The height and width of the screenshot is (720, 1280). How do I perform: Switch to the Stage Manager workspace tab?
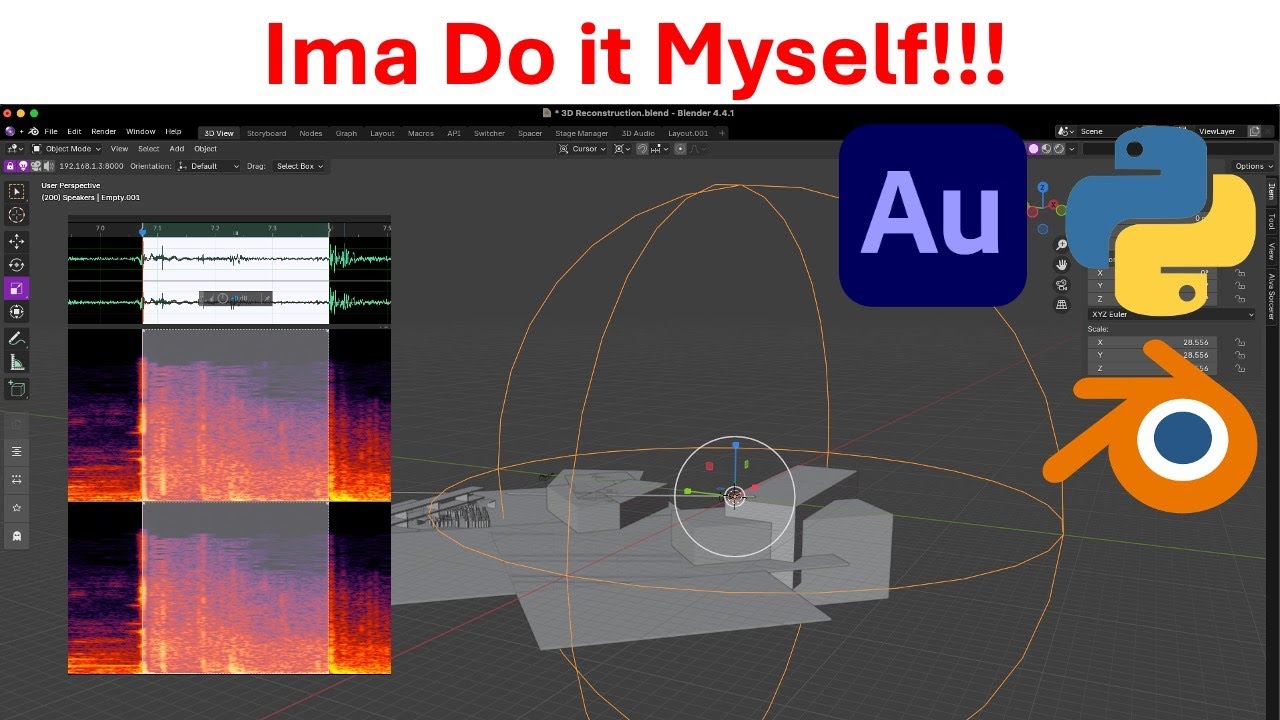pos(582,133)
